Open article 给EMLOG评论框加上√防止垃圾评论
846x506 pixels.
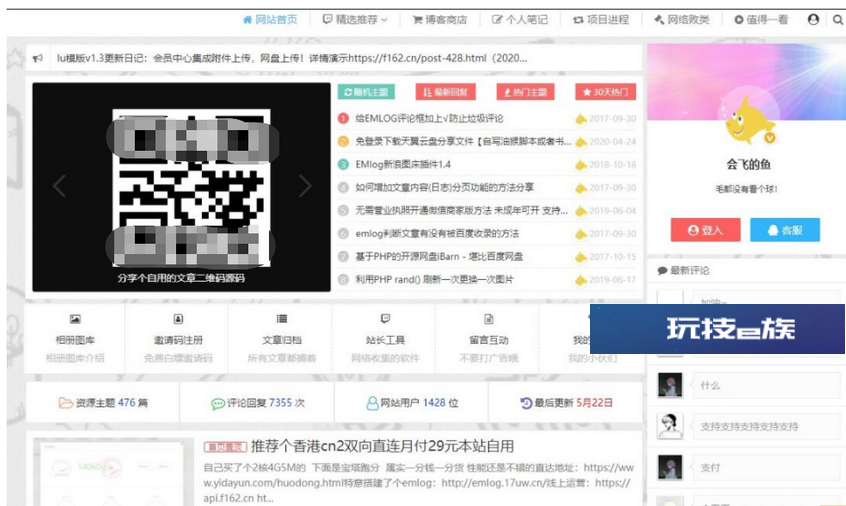(429, 119)
